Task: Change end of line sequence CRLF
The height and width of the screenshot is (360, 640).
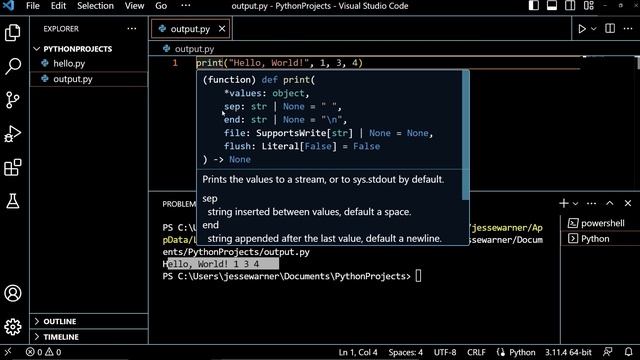Action: [476, 352]
